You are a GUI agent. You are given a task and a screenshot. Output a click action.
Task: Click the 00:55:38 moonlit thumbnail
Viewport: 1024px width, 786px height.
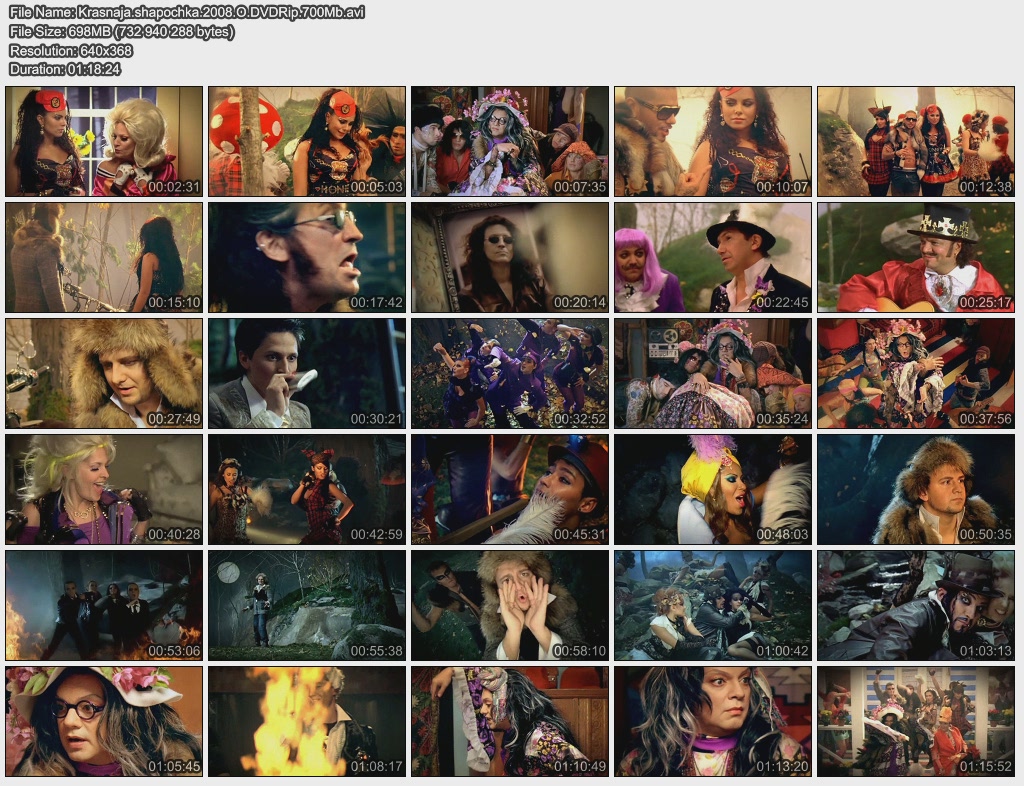(x=307, y=605)
